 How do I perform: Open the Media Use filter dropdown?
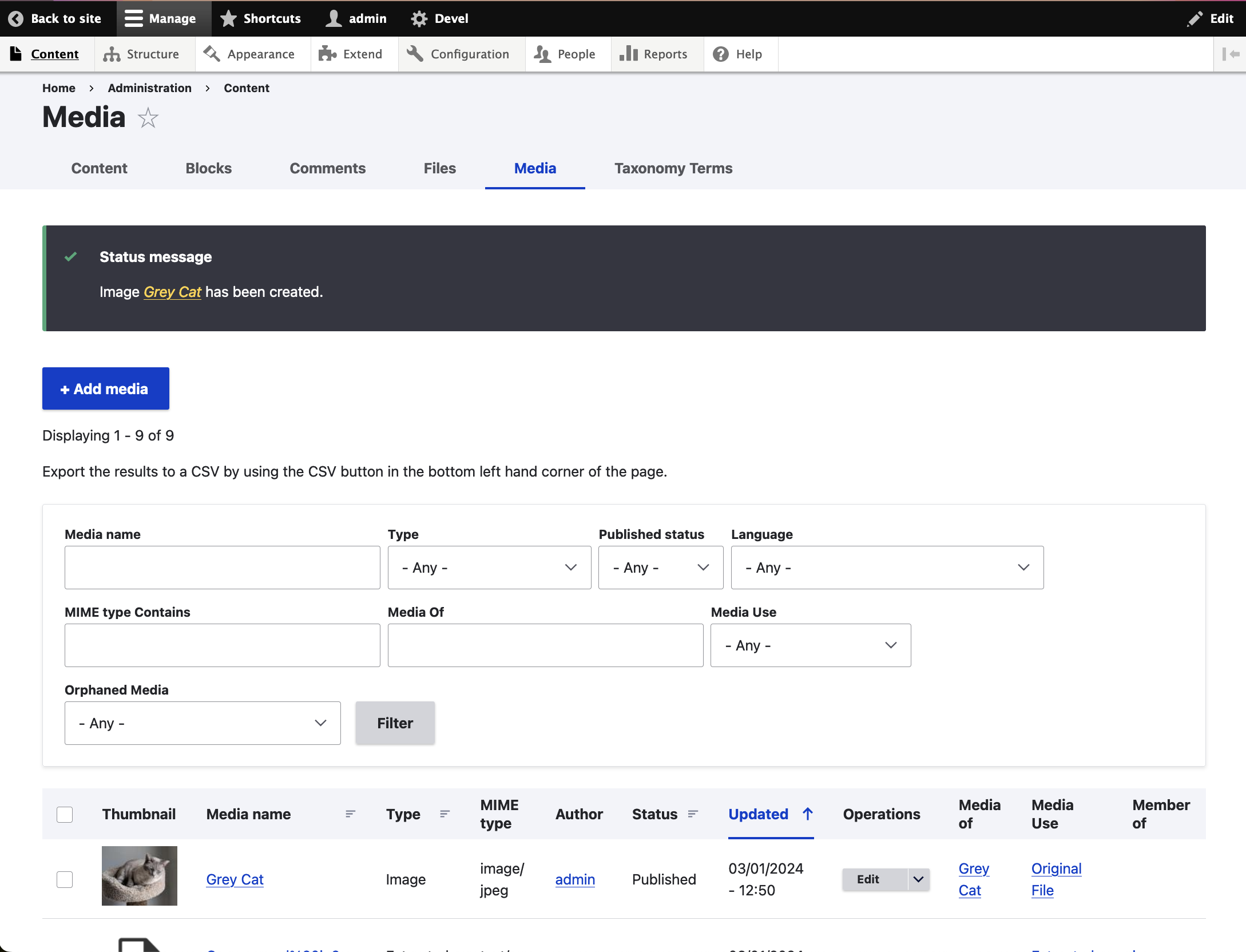click(810, 645)
